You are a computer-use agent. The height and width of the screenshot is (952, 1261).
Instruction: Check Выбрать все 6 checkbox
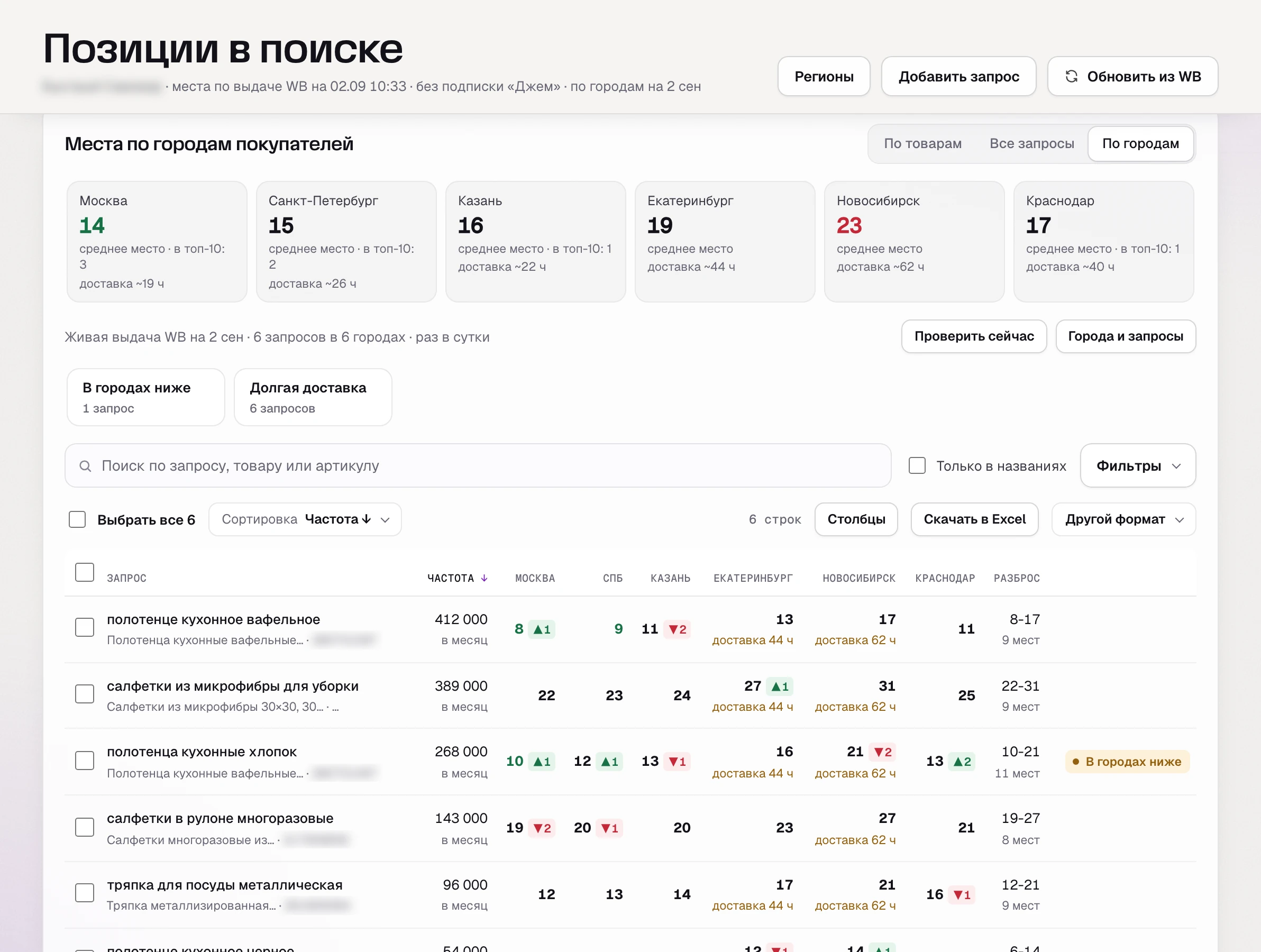coord(77,519)
